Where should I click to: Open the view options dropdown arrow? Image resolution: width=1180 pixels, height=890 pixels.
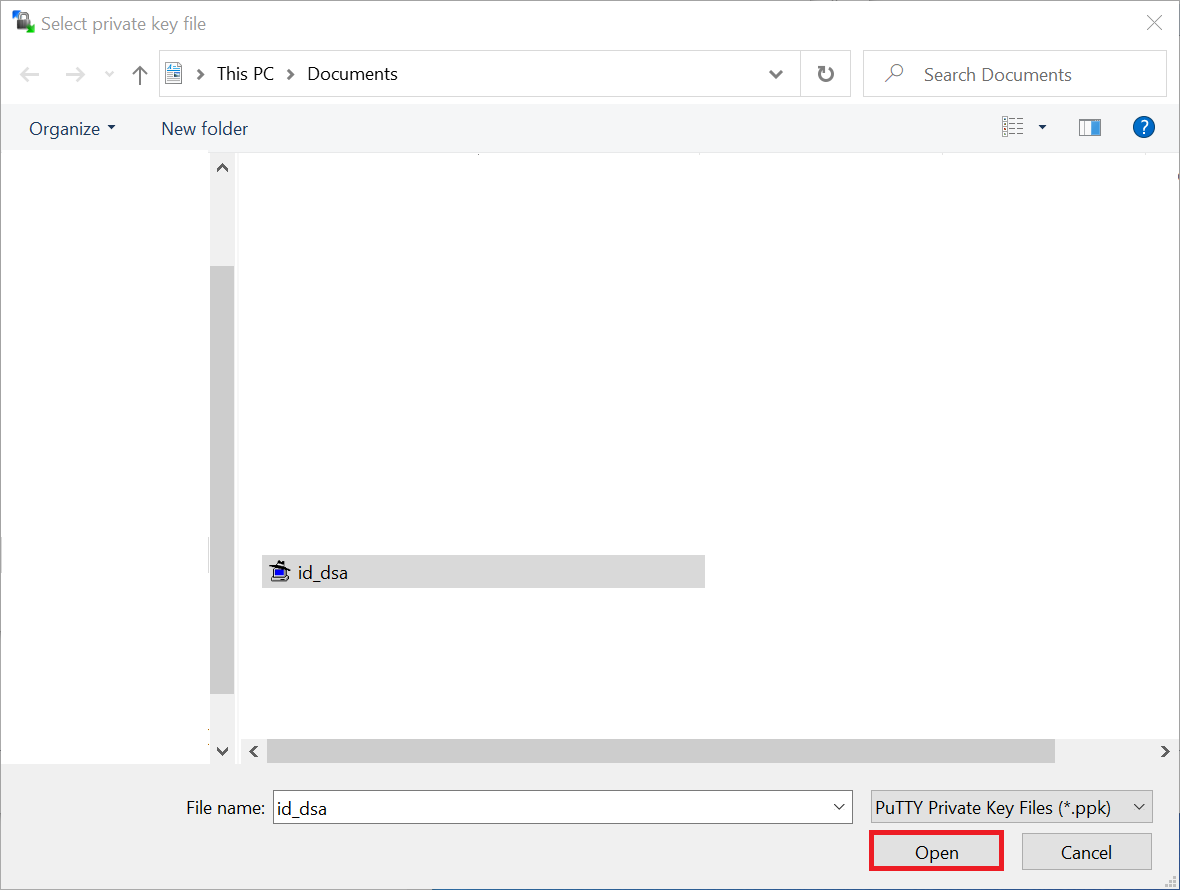coord(1042,128)
